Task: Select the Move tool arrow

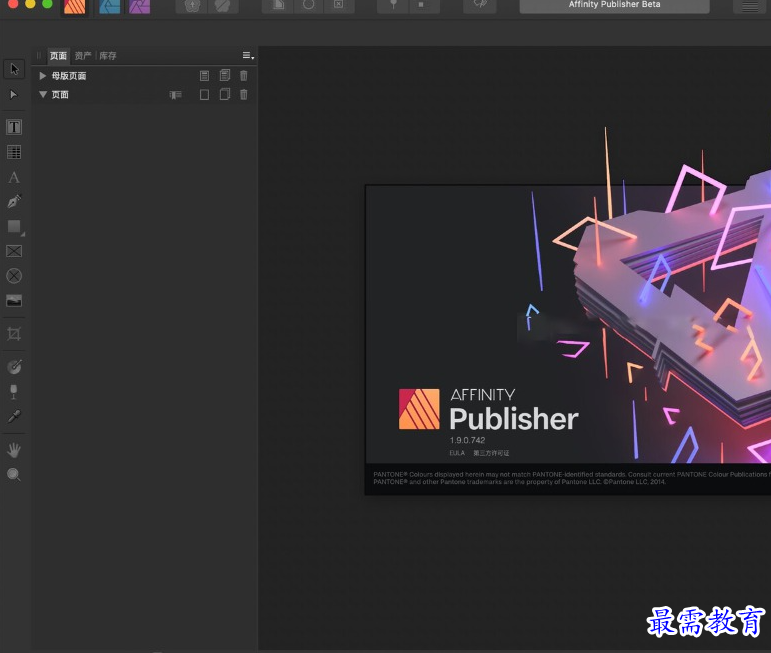Action: 14,69
